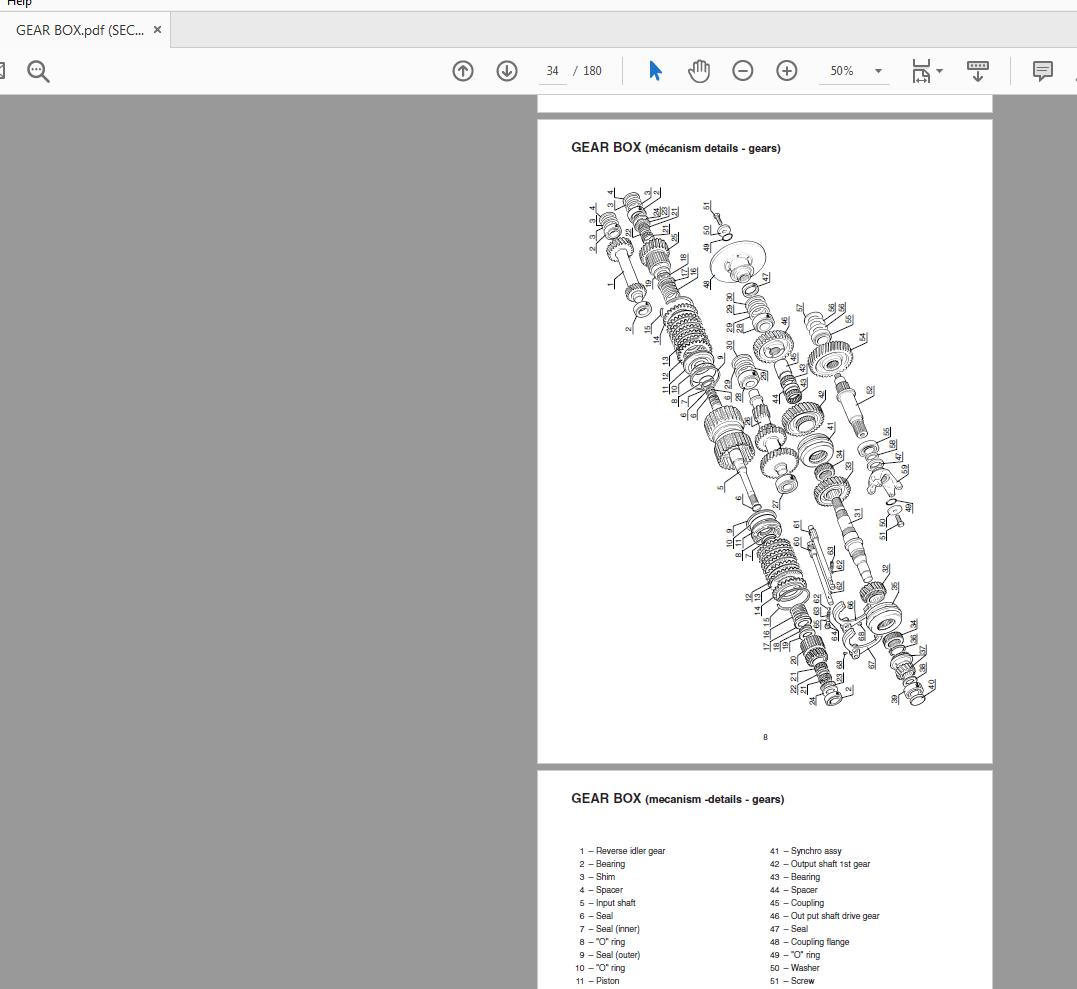The height and width of the screenshot is (989, 1077).
Task: Click the 50% zoom level field
Action: [842, 71]
